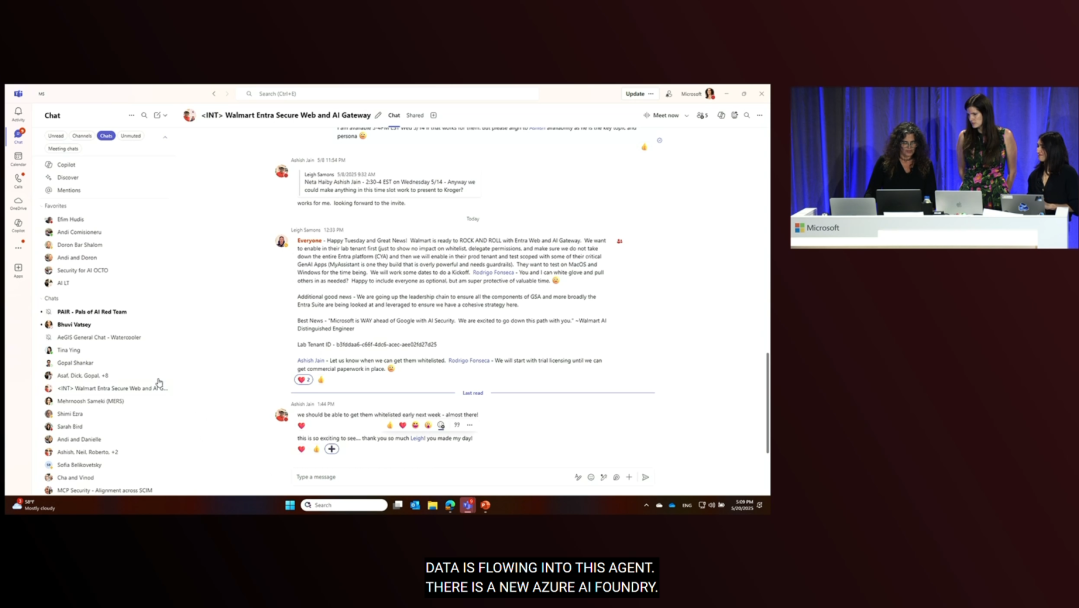Open OneDrive in the Teams sidebar
The width and height of the screenshot is (1079, 608).
tap(19, 203)
